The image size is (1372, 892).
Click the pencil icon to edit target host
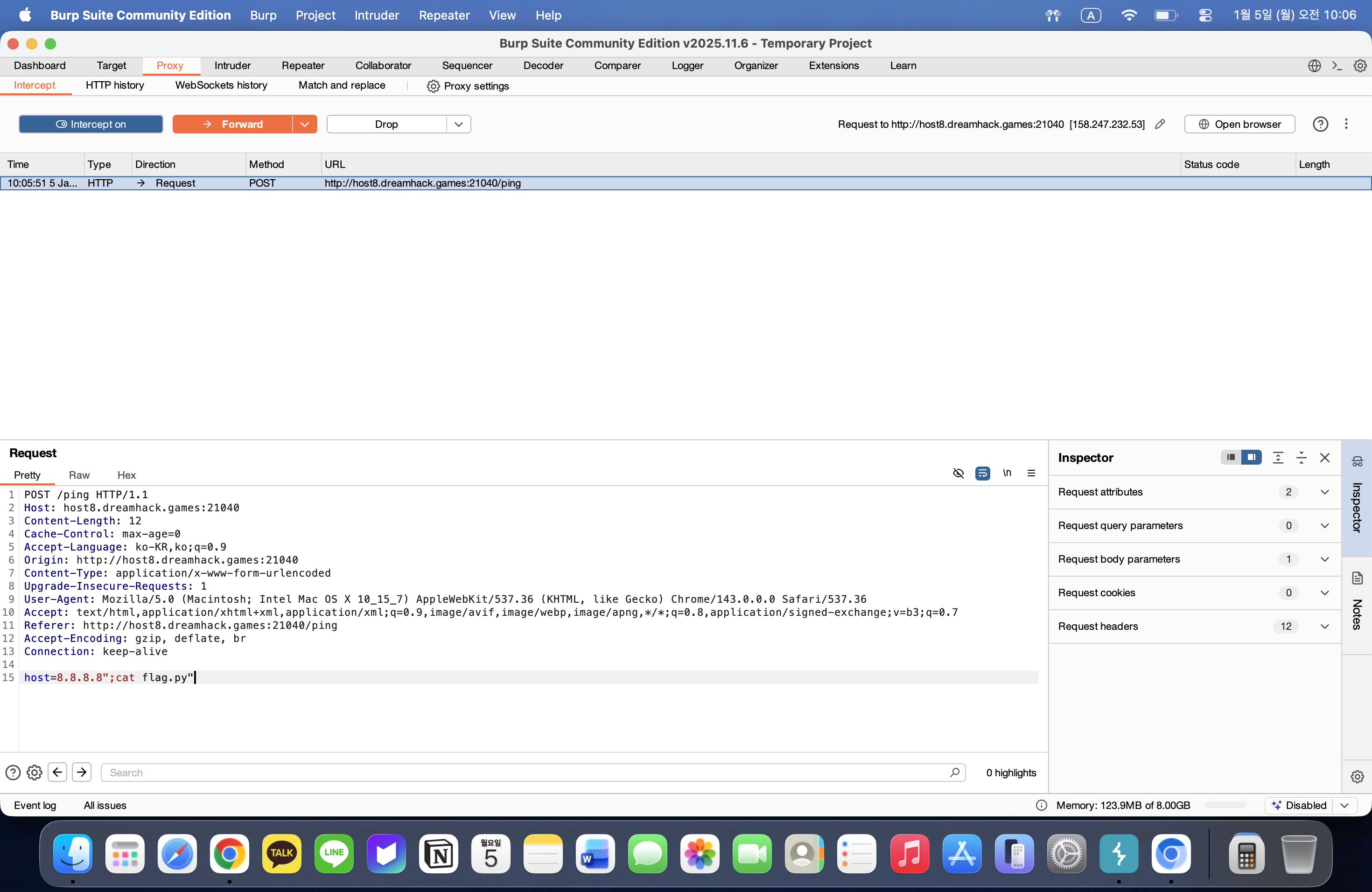(x=1160, y=124)
